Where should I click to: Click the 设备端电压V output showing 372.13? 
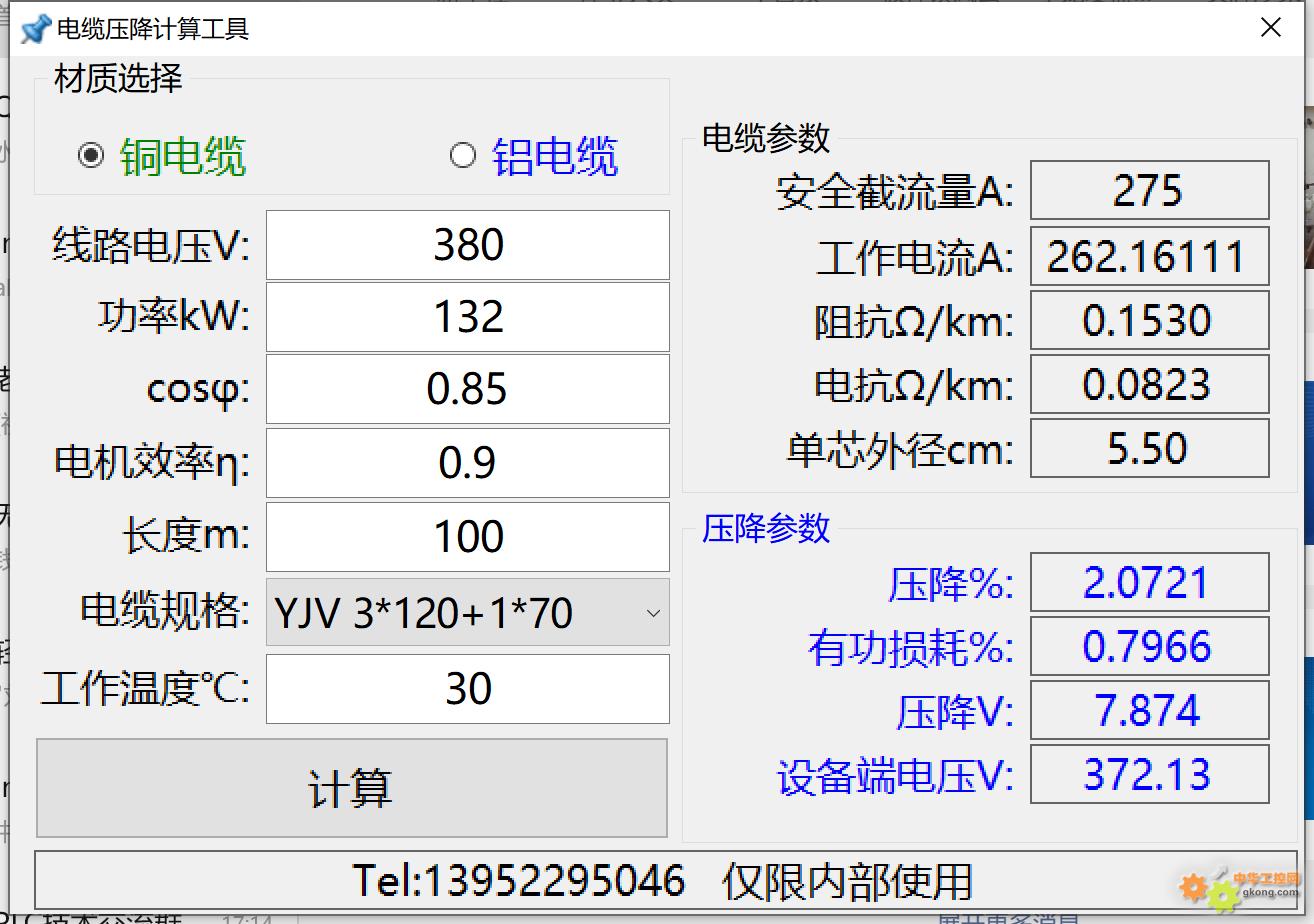(1148, 774)
